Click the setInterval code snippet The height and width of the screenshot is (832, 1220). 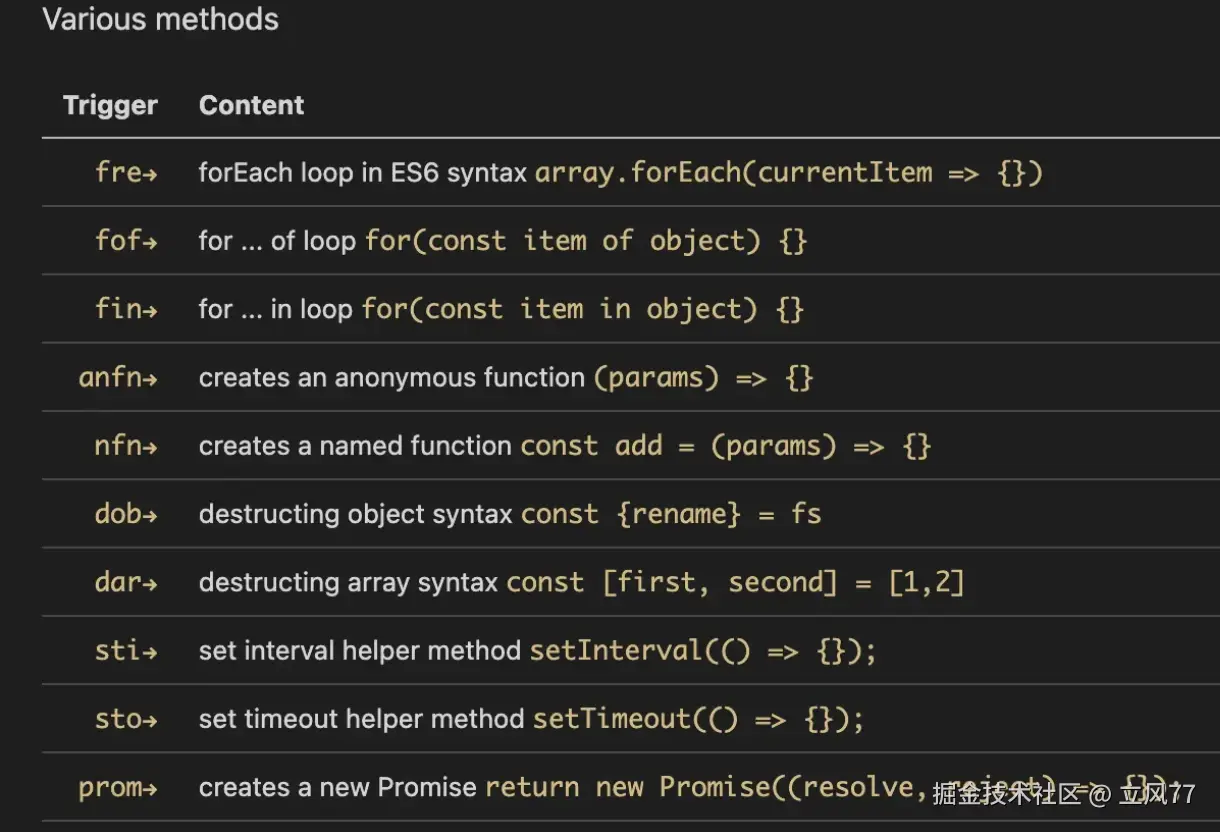coord(703,650)
